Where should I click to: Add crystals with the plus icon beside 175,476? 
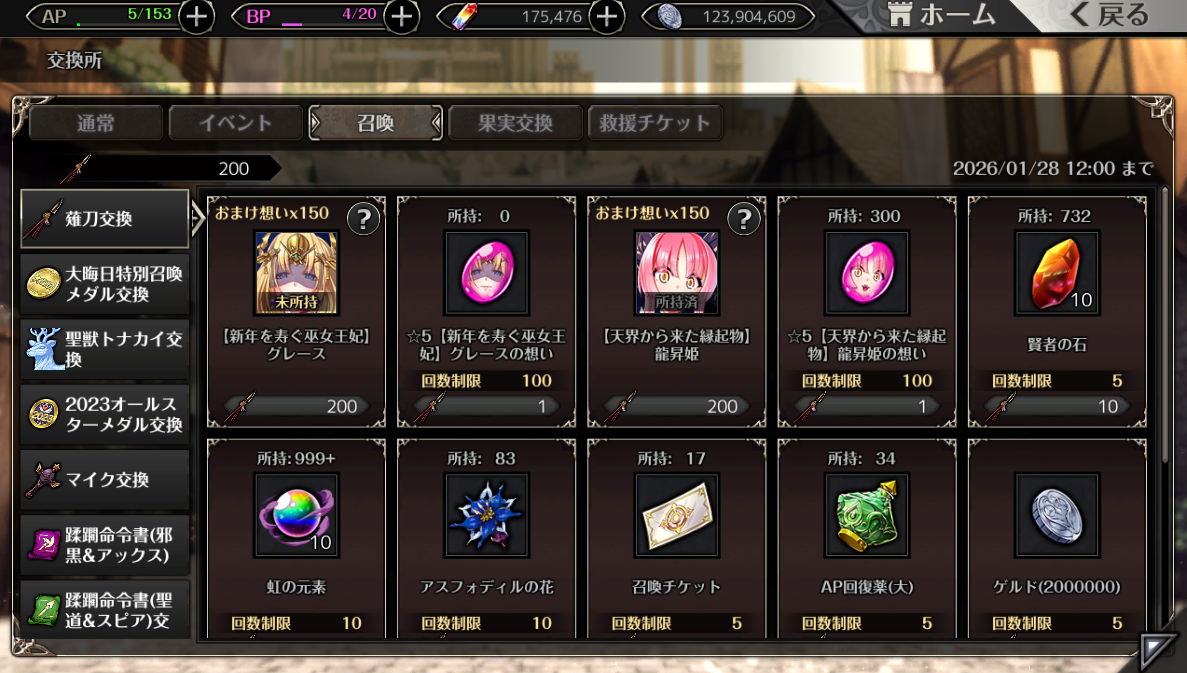click(x=606, y=17)
